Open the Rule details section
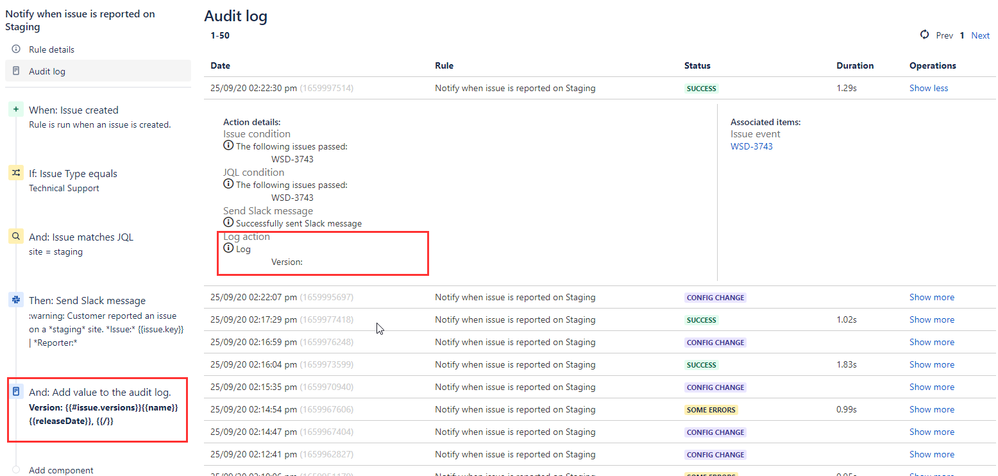 [52, 49]
